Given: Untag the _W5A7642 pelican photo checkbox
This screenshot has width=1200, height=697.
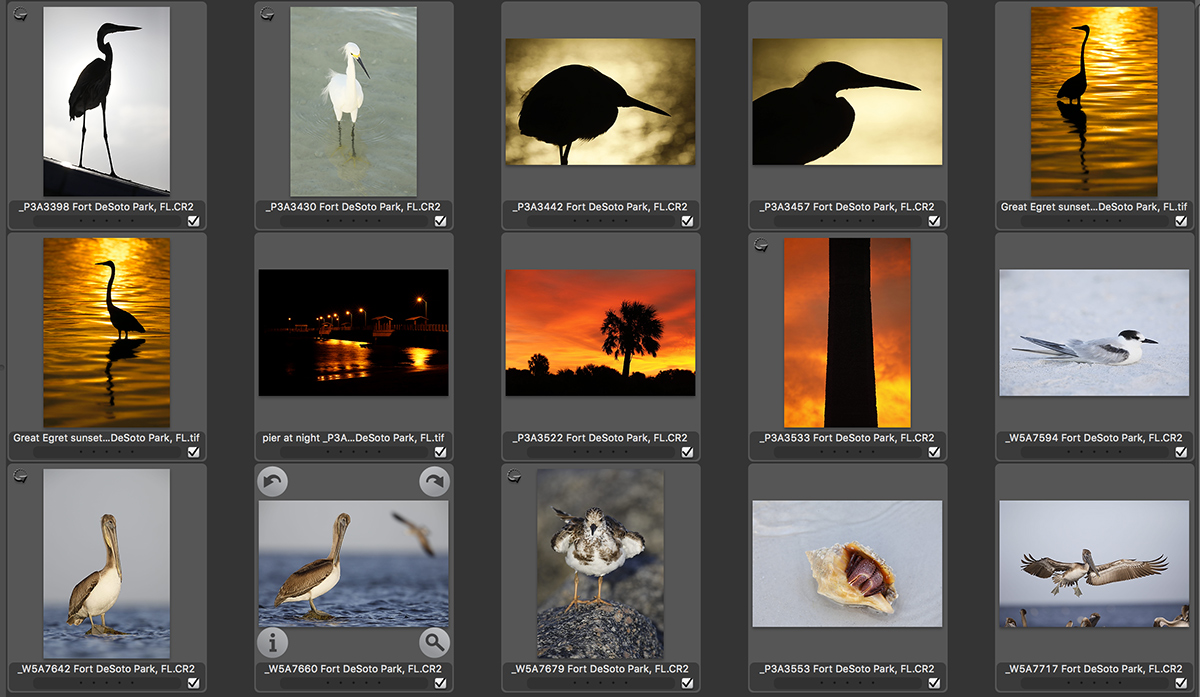Looking at the screenshot, I should [x=193, y=683].
